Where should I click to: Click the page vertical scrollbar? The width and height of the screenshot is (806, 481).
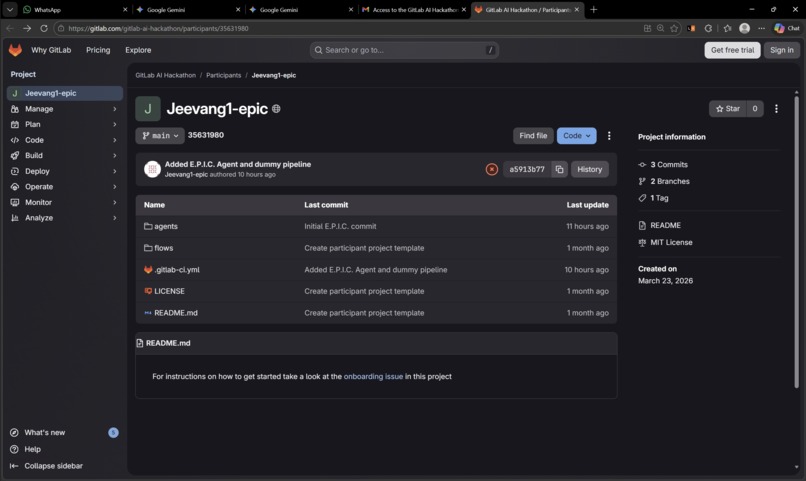(x=796, y=242)
